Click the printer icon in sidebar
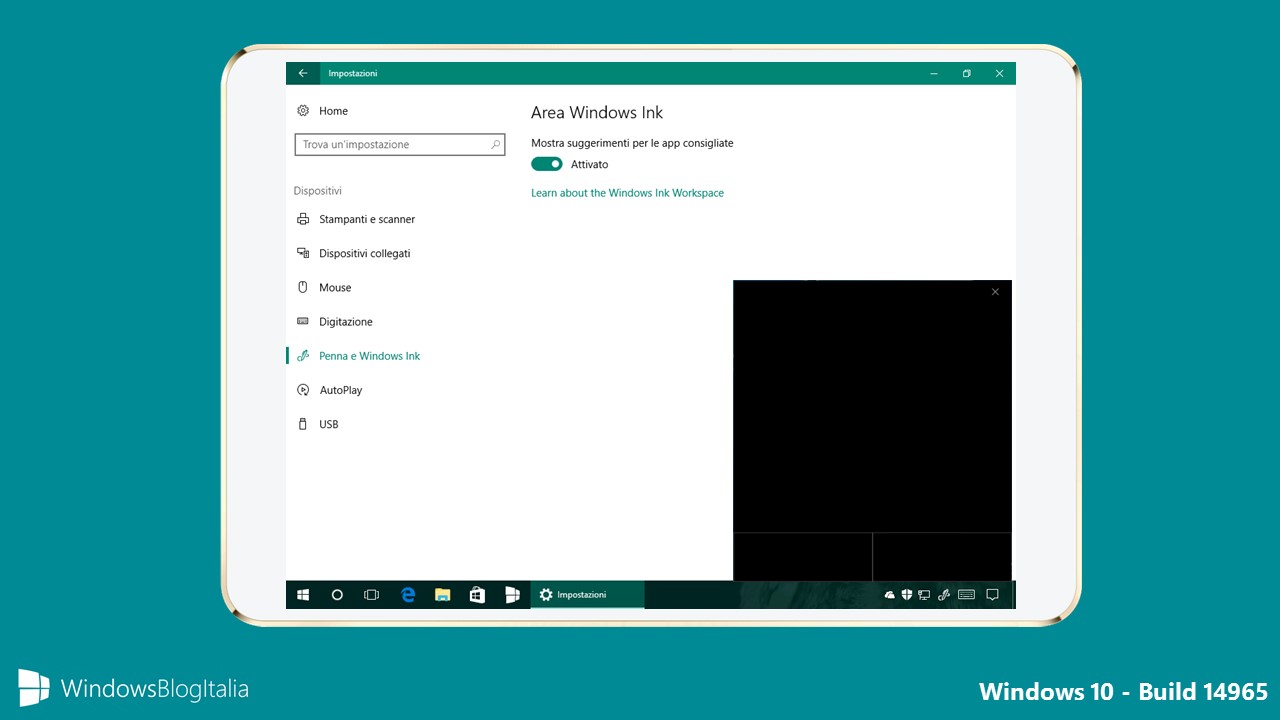Screen dimensions: 1280x720 (x=303, y=219)
